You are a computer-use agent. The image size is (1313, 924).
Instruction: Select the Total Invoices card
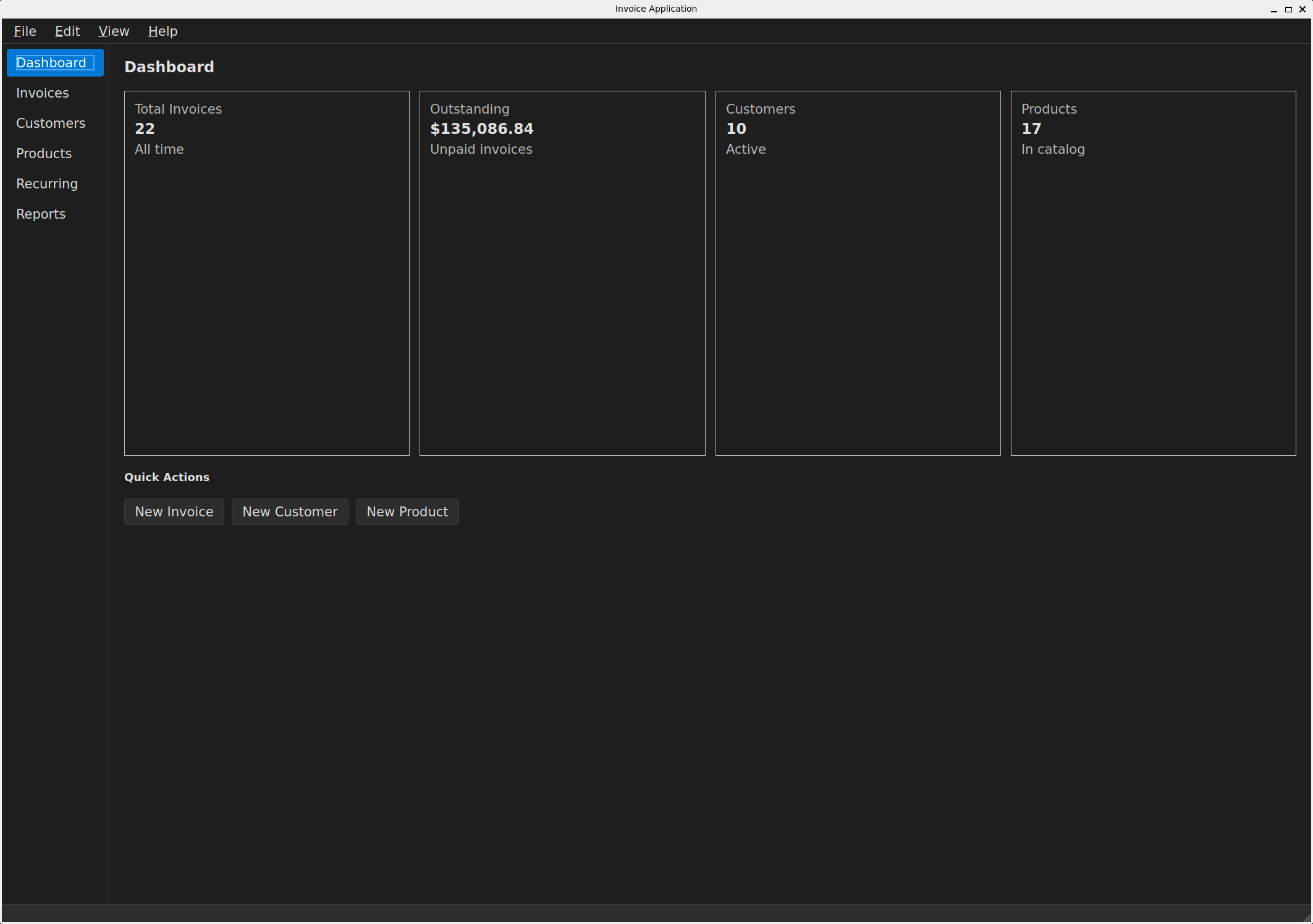pos(266,273)
